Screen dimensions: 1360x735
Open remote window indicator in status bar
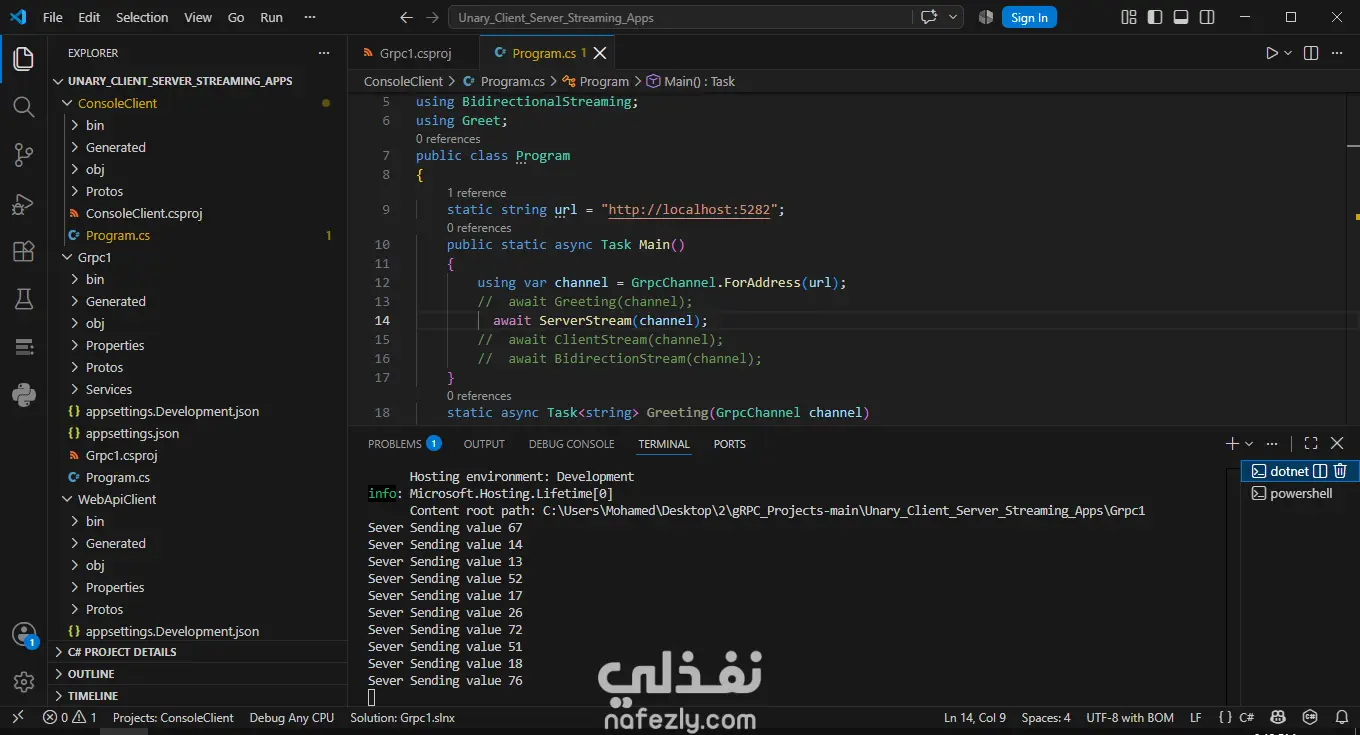17,717
